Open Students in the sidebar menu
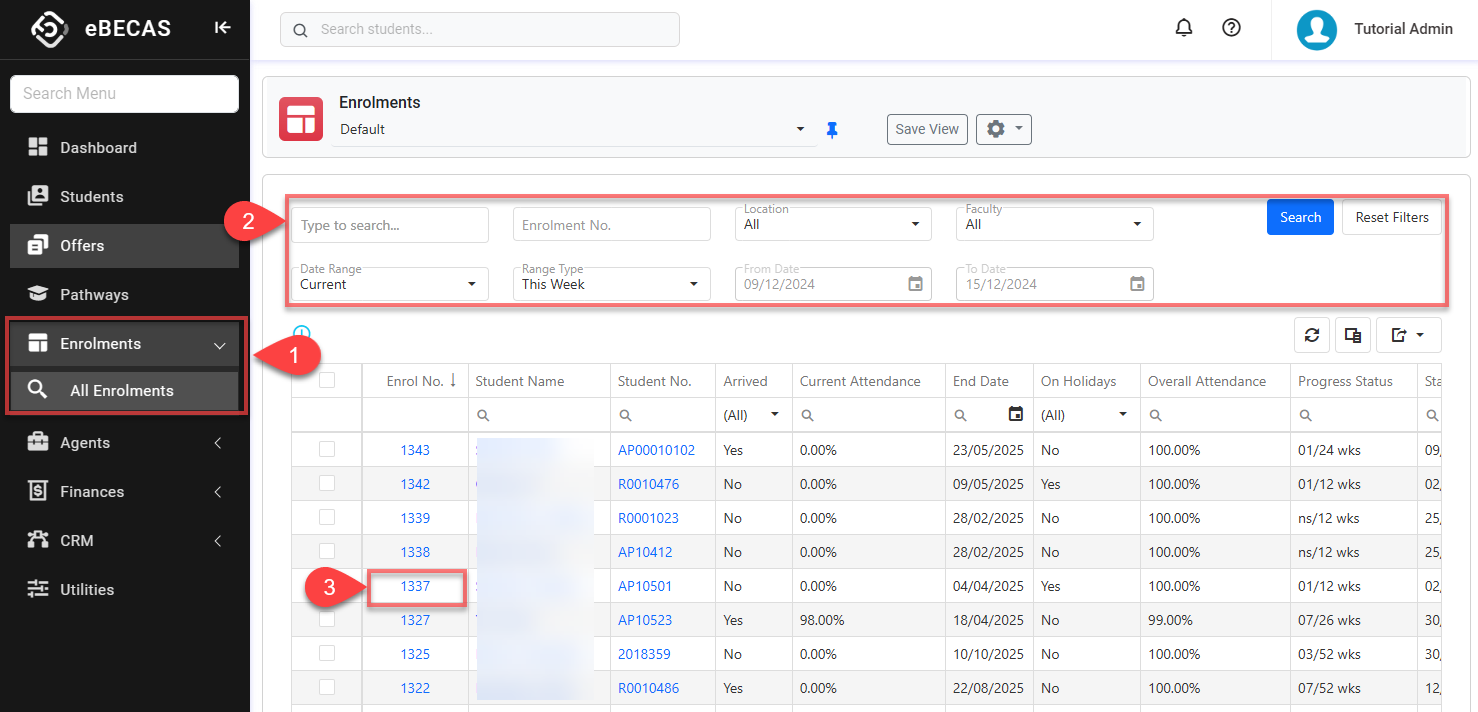 [x=92, y=197]
